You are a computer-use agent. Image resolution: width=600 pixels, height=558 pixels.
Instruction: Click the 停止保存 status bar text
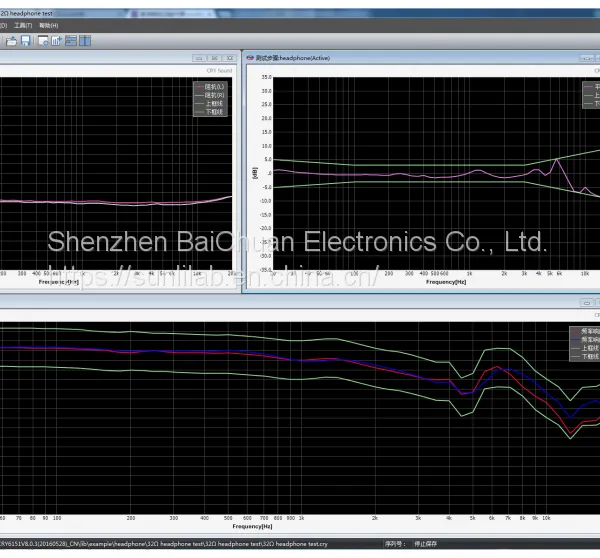pos(425,544)
